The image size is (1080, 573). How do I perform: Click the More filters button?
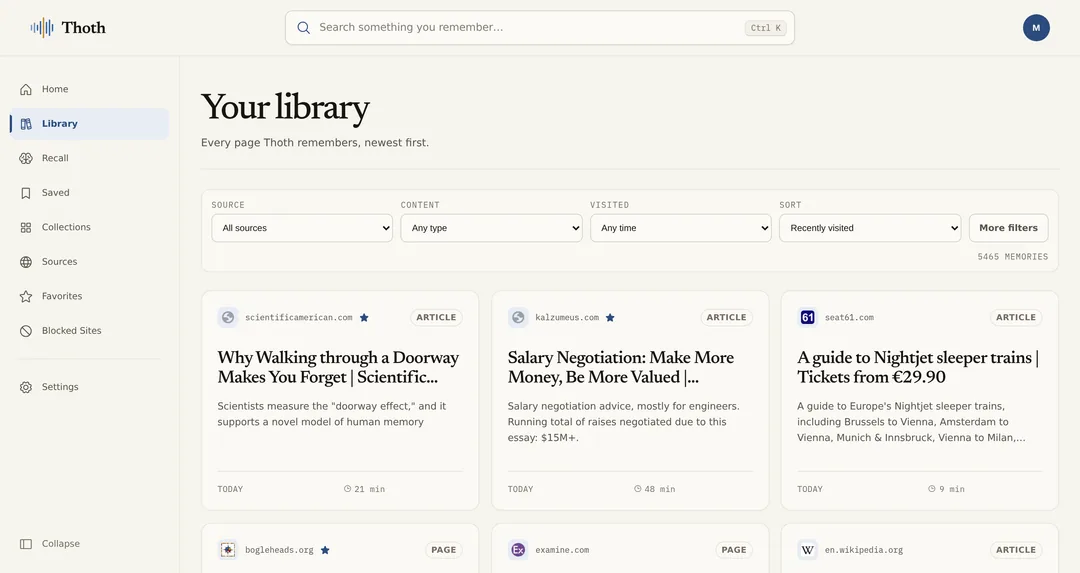[x=1008, y=228]
